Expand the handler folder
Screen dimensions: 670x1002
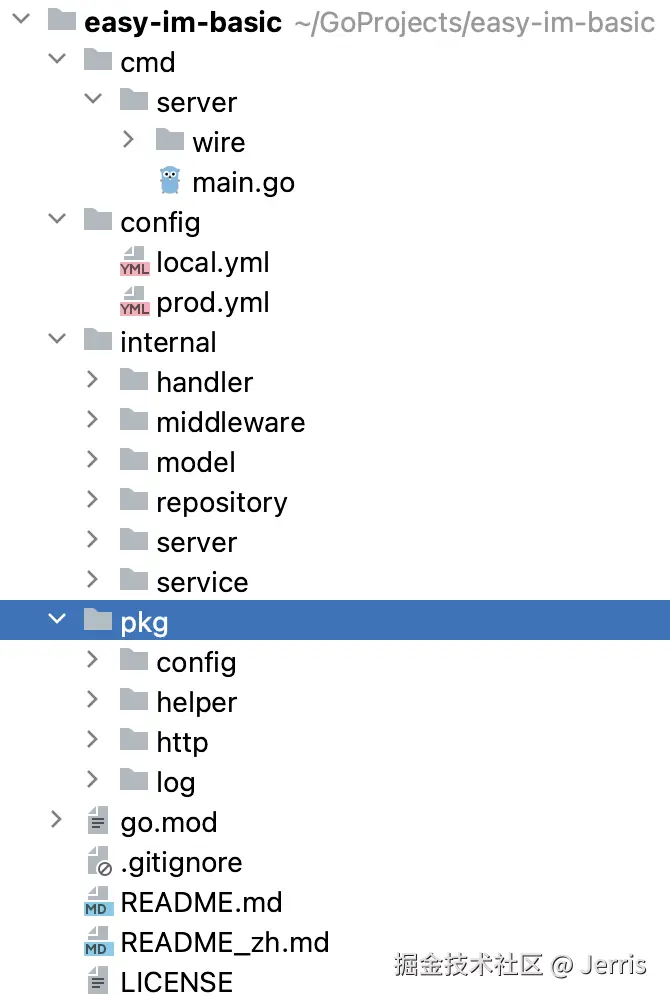click(x=92, y=381)
